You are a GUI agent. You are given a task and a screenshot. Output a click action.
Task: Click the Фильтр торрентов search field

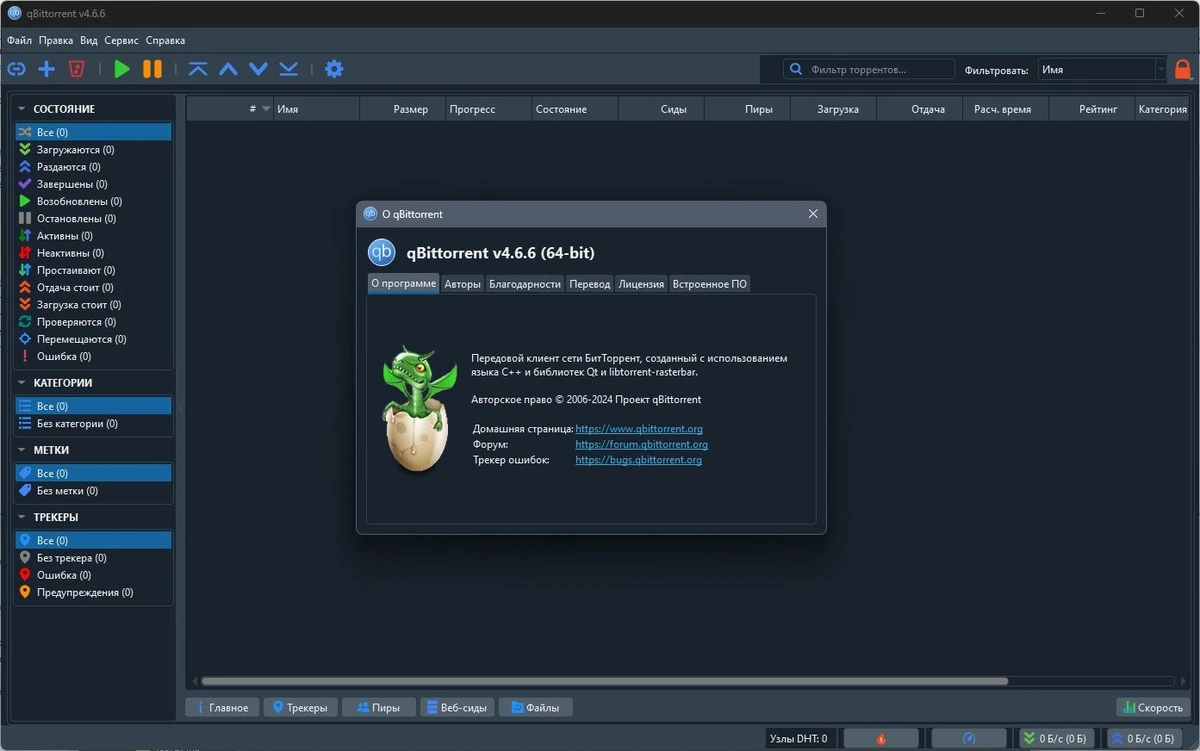(869, 70)
